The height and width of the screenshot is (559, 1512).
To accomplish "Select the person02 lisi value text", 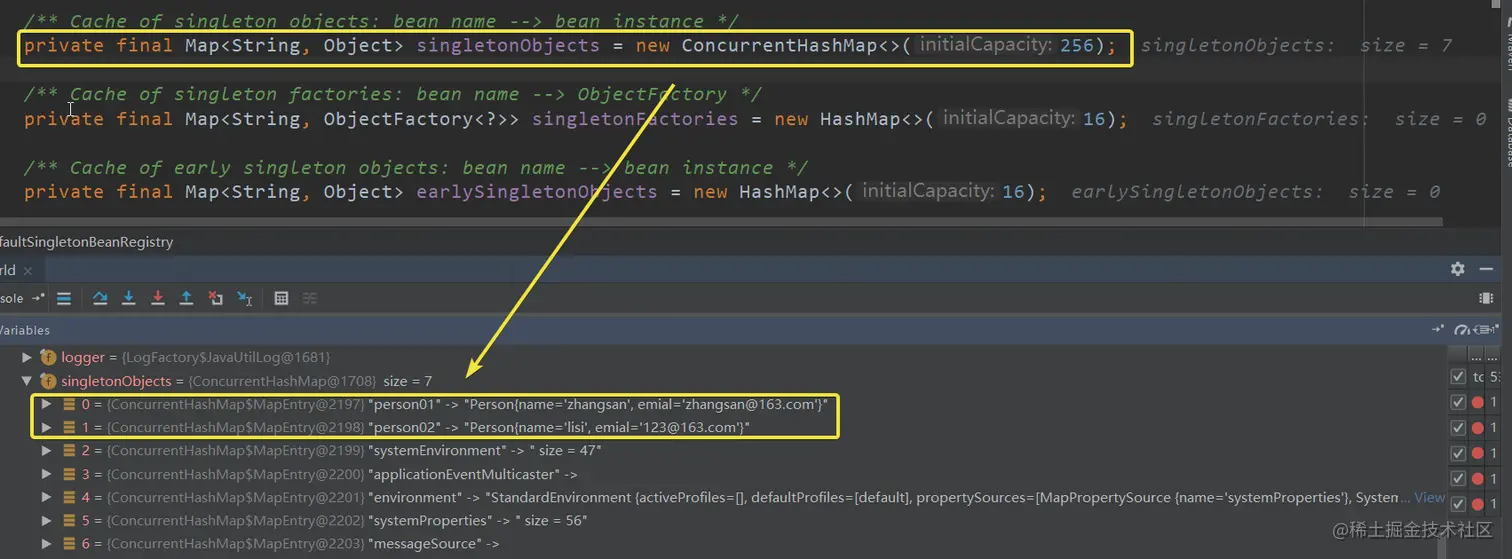I will point(607,427).
